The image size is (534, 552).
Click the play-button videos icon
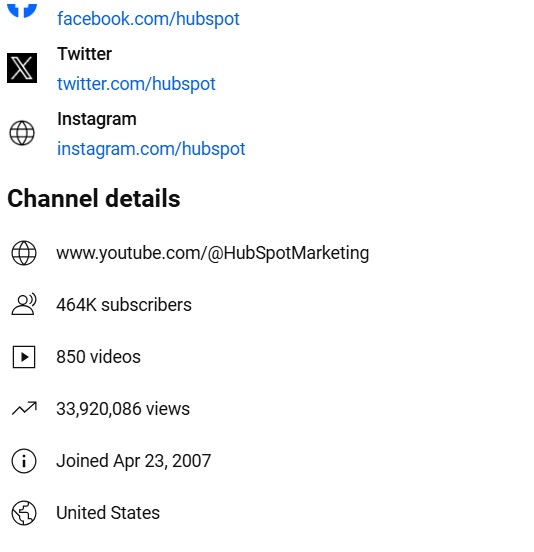pyautogui.click(x=24, y=357)
